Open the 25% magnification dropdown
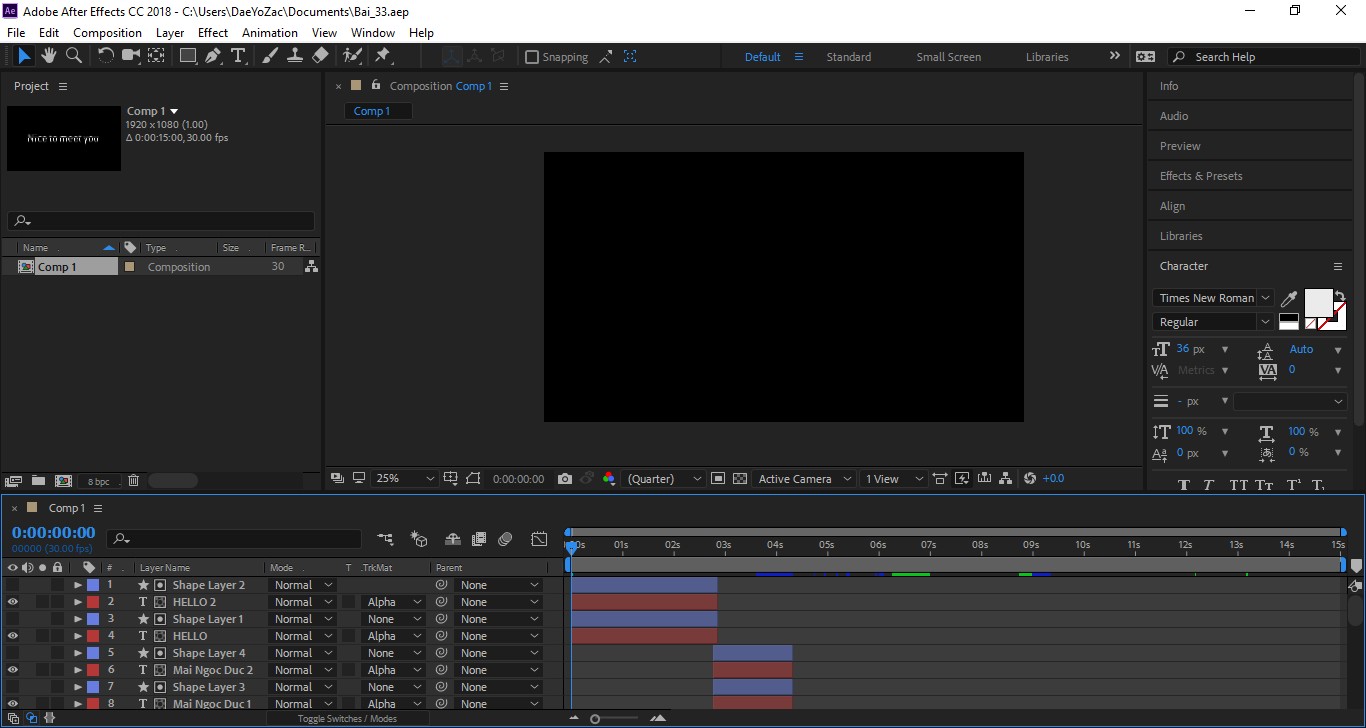Viewport: 1366px width, 728px height. pos(405,479)
